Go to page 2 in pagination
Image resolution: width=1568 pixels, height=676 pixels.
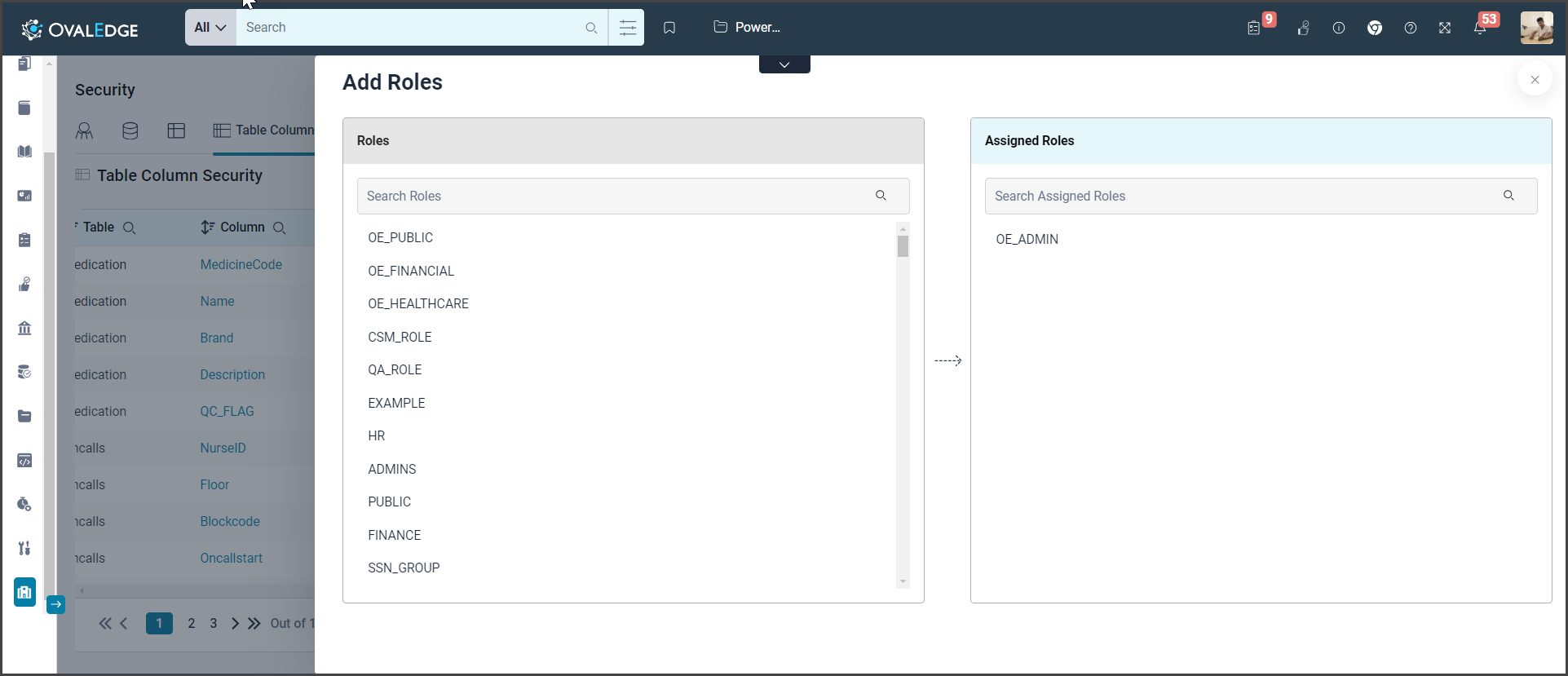192,623
